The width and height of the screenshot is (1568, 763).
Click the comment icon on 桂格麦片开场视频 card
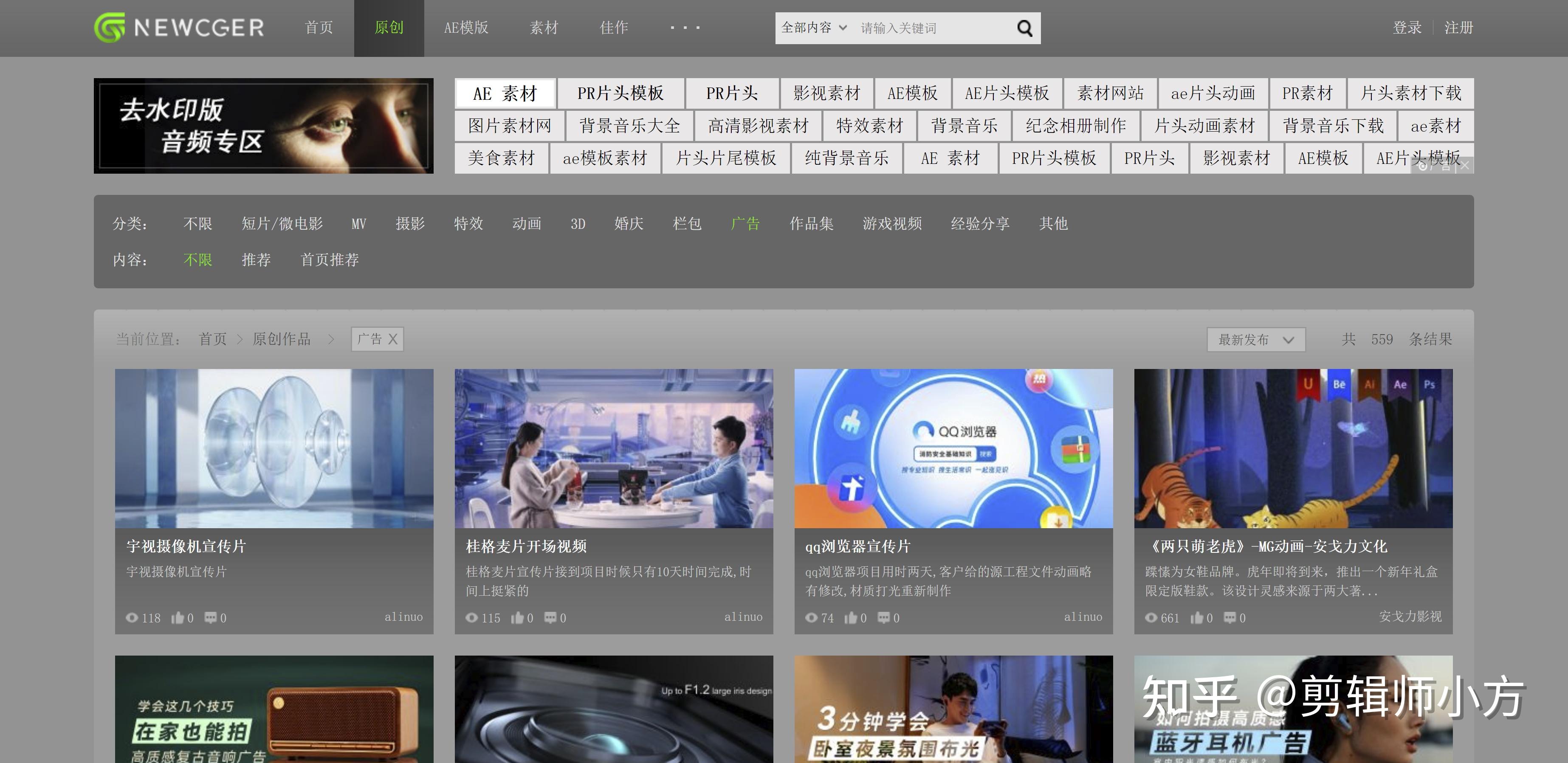coord(550,618)
